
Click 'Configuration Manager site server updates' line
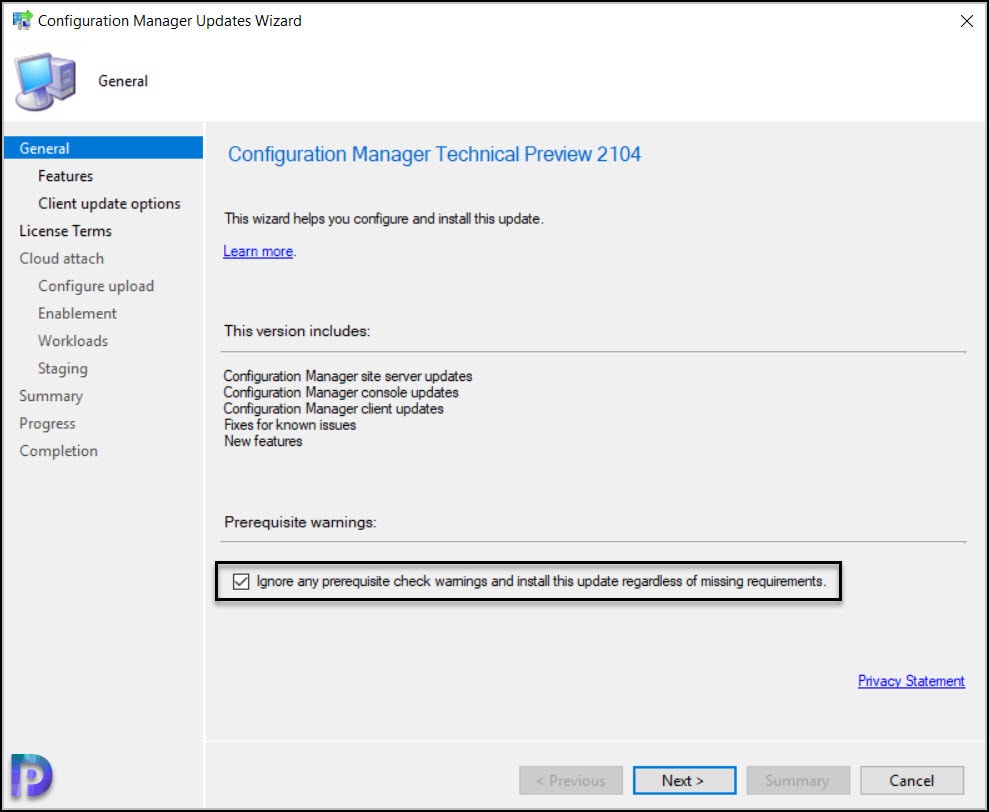tap(348, 376)
